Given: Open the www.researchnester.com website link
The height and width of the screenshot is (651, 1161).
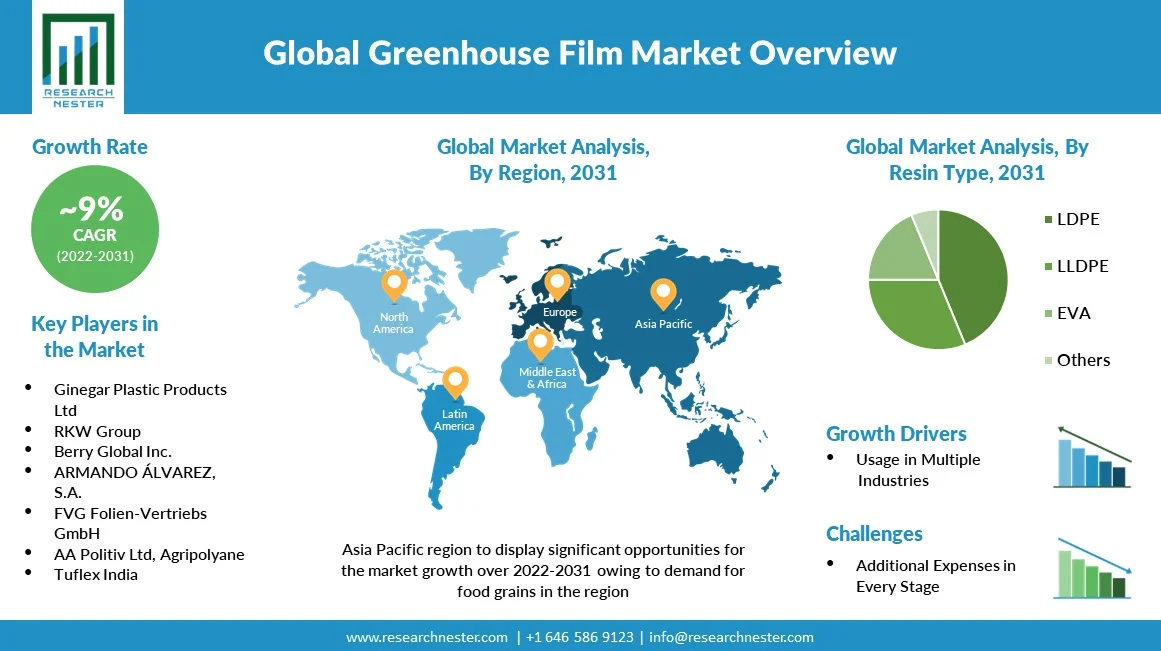Looking at the screenshot, I should point(427,637).
